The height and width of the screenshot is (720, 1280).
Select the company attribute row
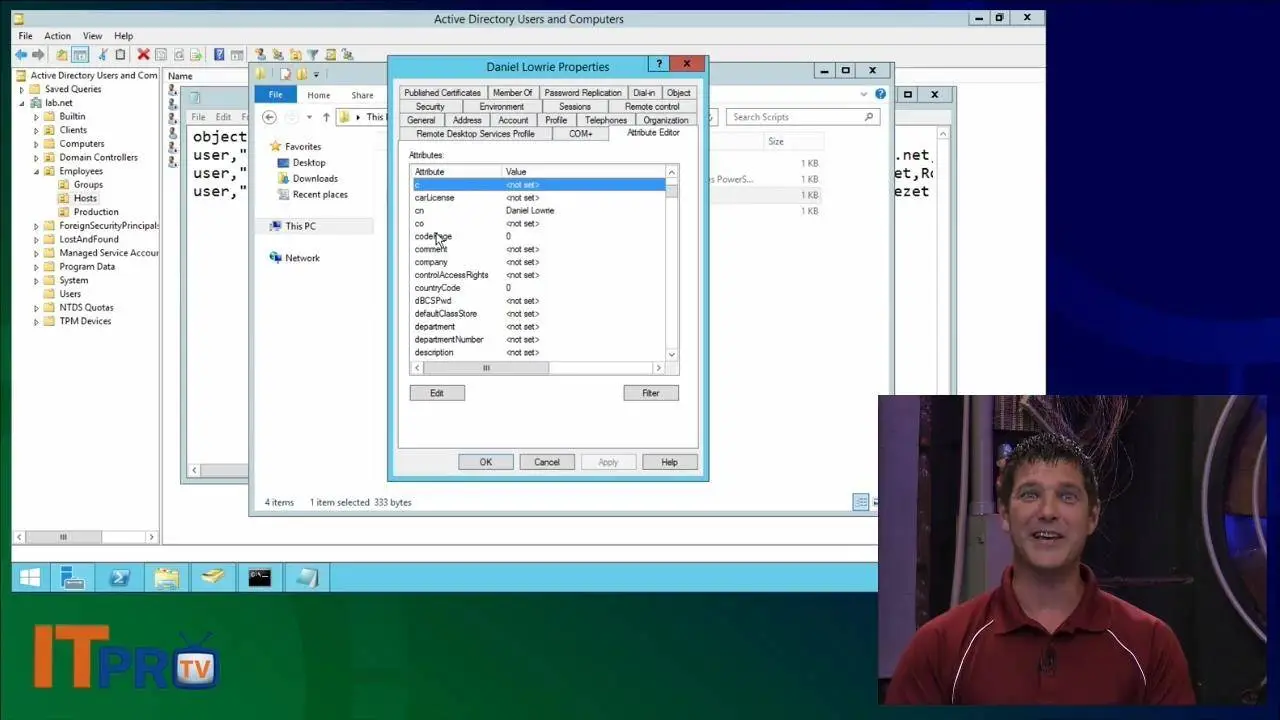539,262
